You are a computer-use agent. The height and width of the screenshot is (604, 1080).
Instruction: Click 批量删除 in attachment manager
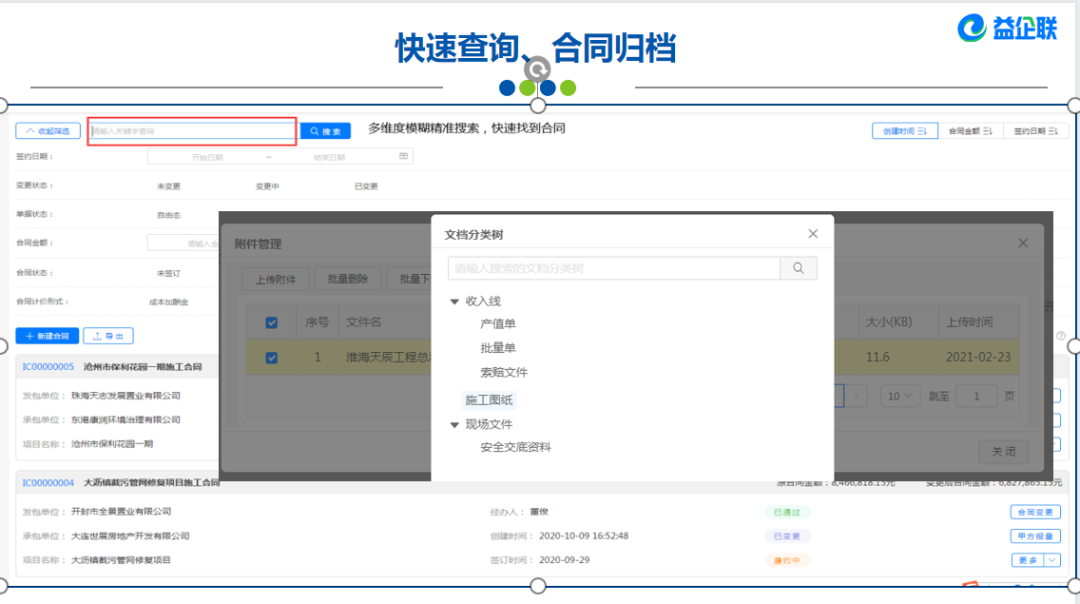pos(348,279)
